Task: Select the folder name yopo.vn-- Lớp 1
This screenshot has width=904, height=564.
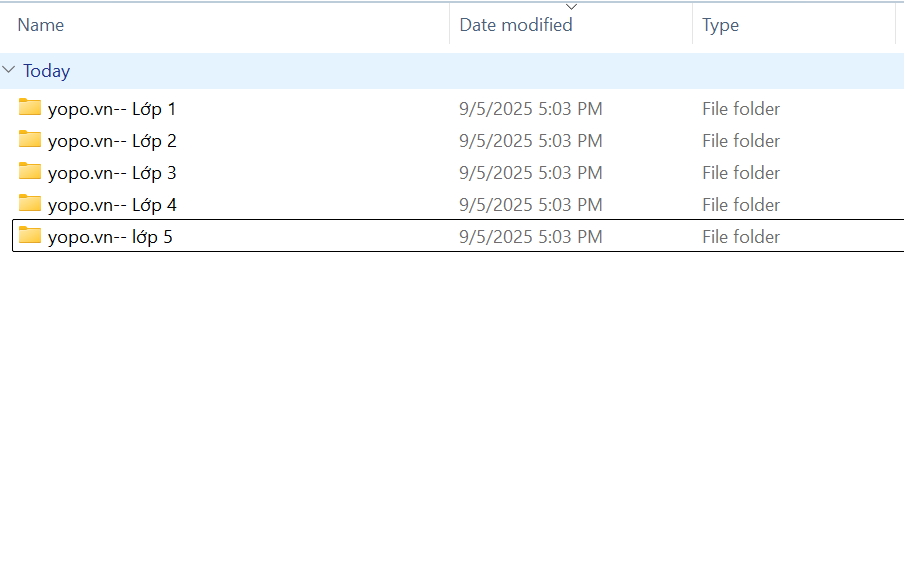Action: pyautogui.click(x=112, y=109)
